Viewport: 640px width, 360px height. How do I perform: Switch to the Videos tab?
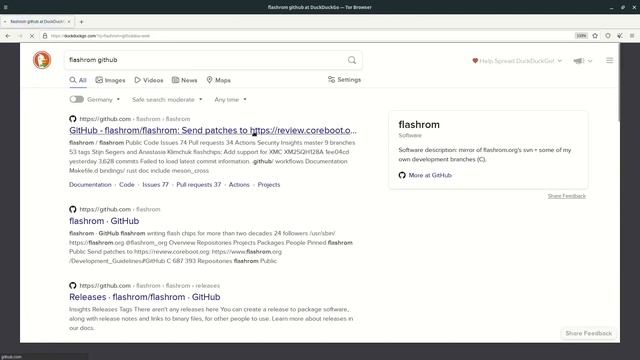(149, 80)
